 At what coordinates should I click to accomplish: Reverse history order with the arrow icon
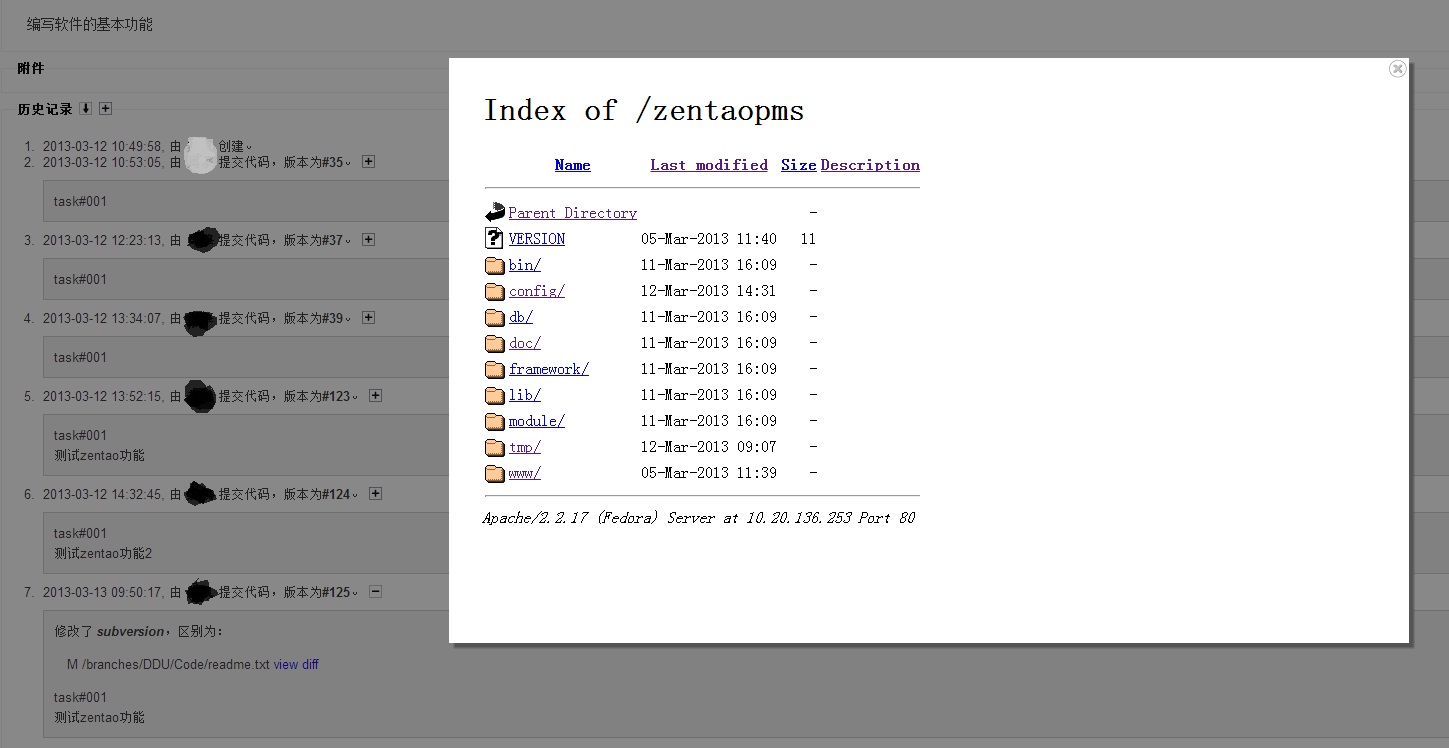pyautogui.click(x=86, y=108)
